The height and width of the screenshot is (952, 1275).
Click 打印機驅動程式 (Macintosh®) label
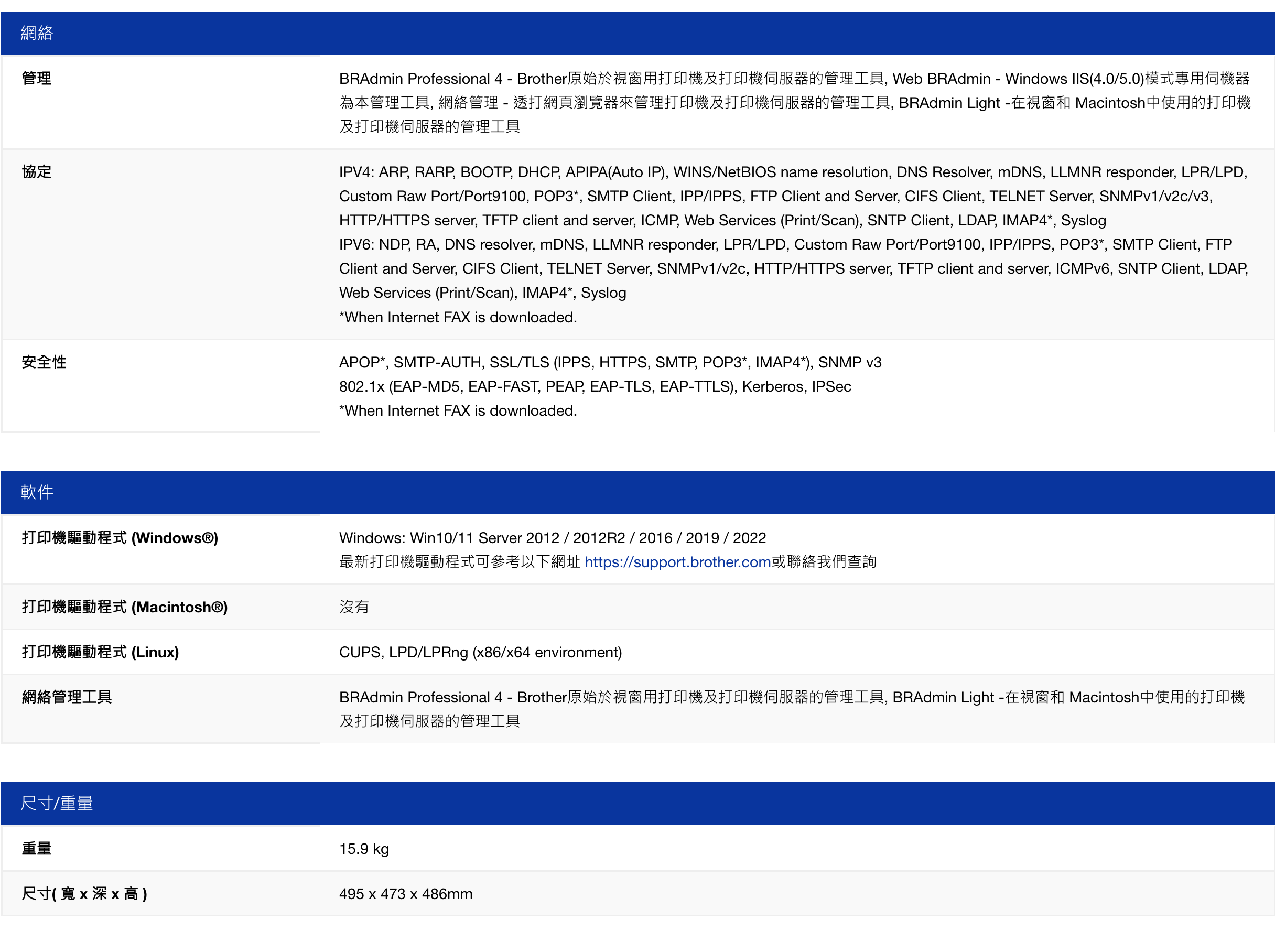coord(124,607)
